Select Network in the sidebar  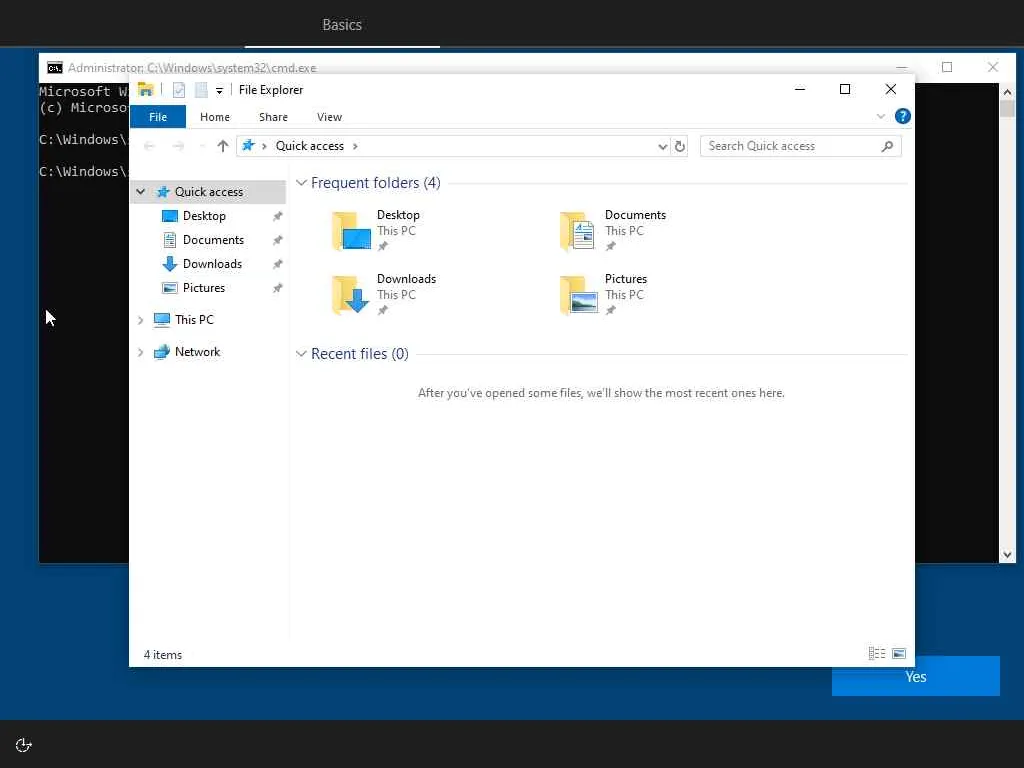tap(197, 352)
